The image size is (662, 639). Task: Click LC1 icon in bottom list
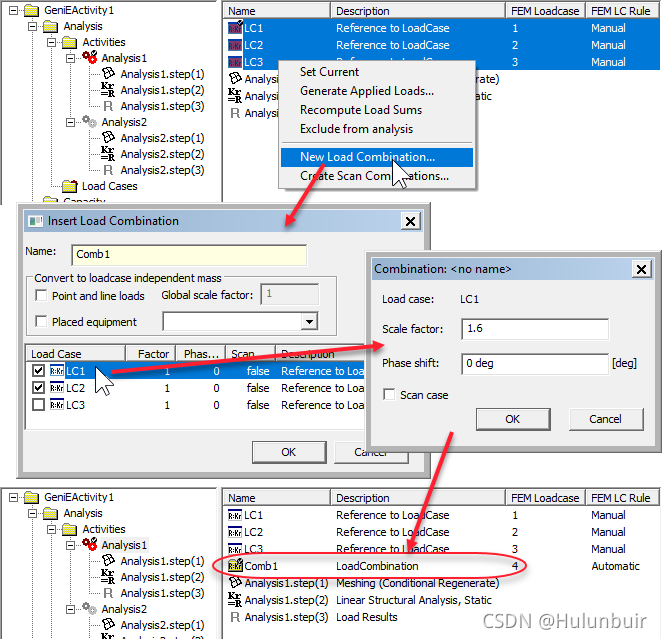coord(235,515)
